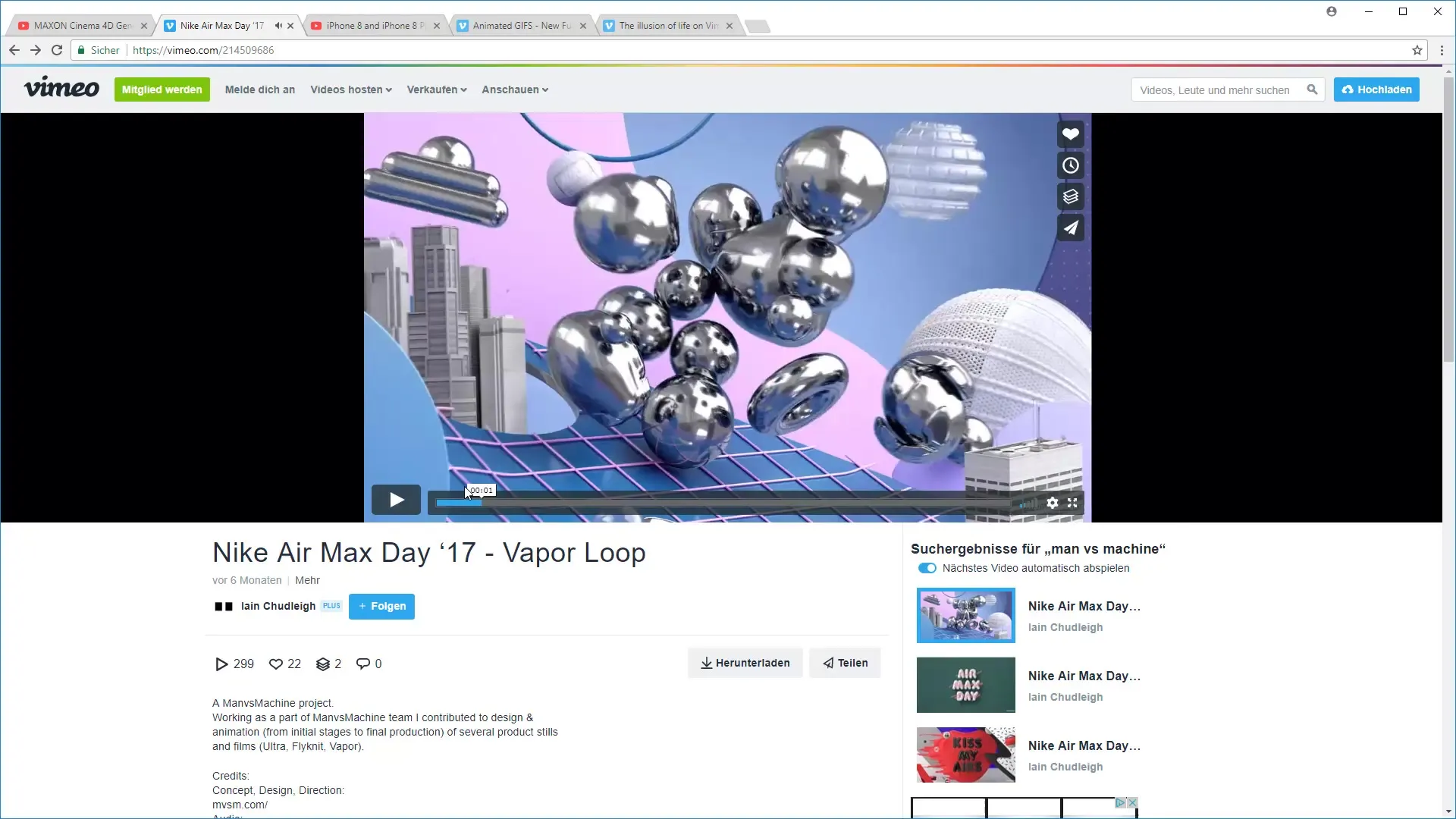Click the Hochladen upload button
Screen dimensions: 1456x819
pos(1376,89)
